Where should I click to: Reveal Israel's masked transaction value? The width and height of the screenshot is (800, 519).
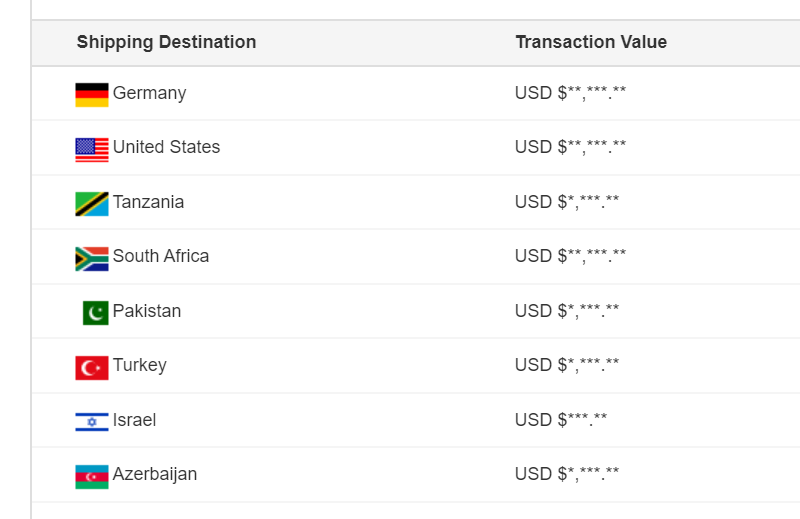coord(561,419)
